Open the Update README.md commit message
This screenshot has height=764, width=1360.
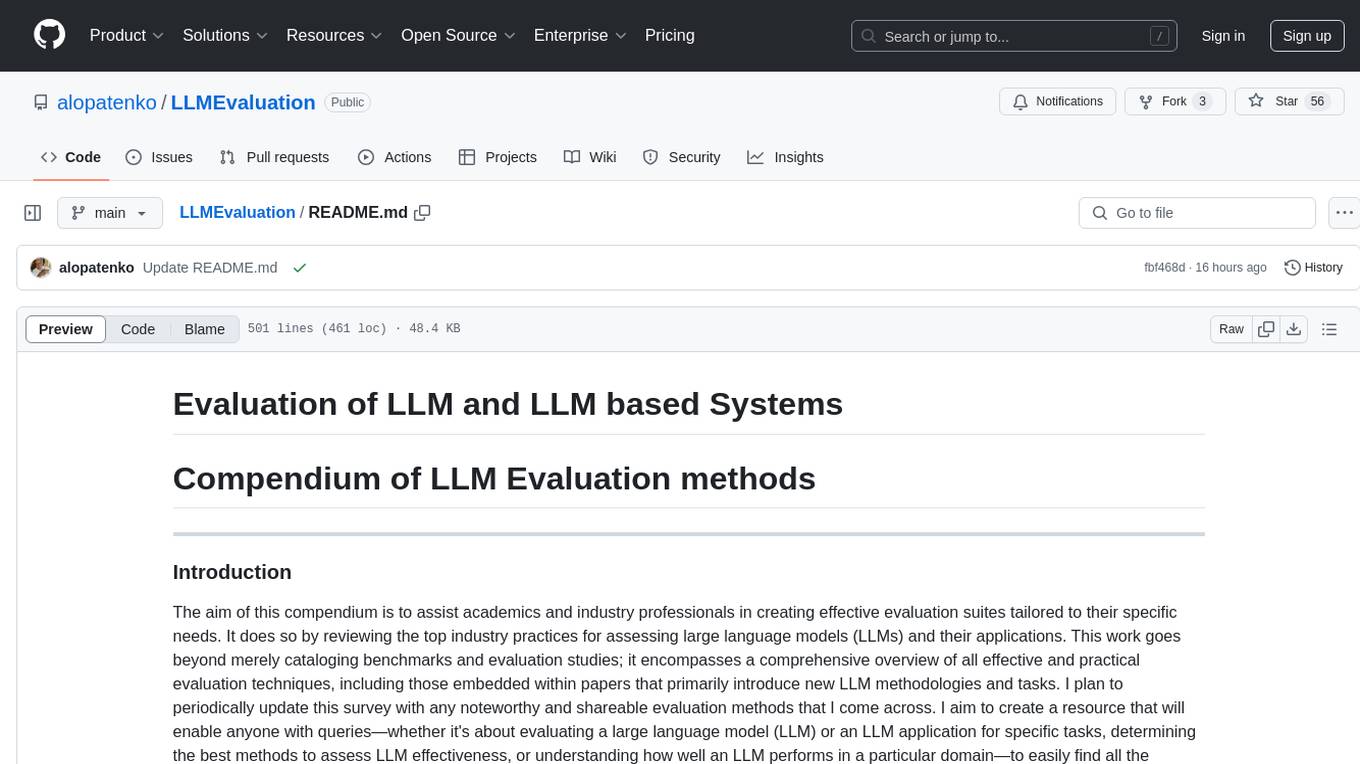(x=210, y=268)
